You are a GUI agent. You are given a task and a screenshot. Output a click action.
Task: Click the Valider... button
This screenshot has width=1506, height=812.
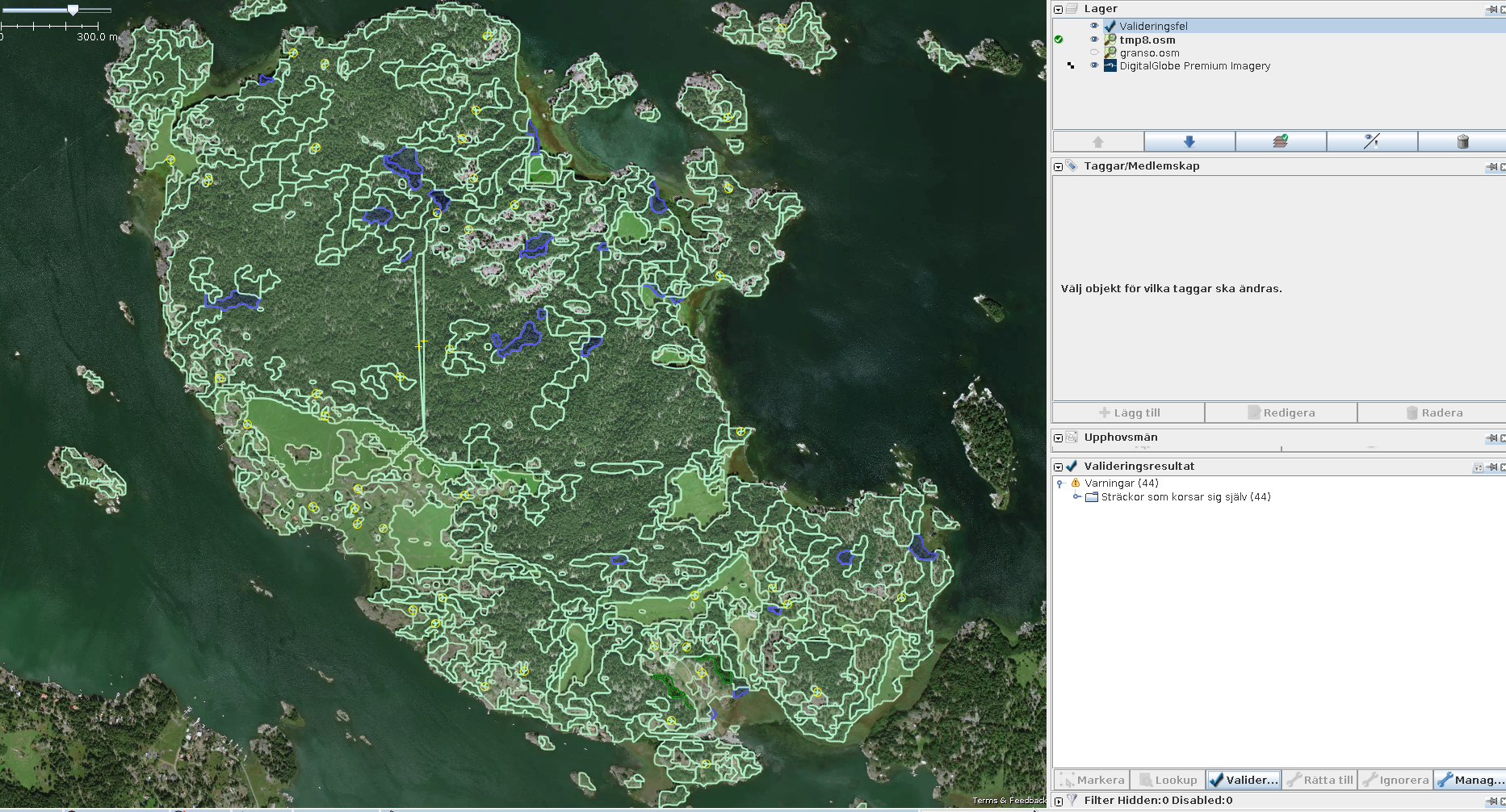1244,780
